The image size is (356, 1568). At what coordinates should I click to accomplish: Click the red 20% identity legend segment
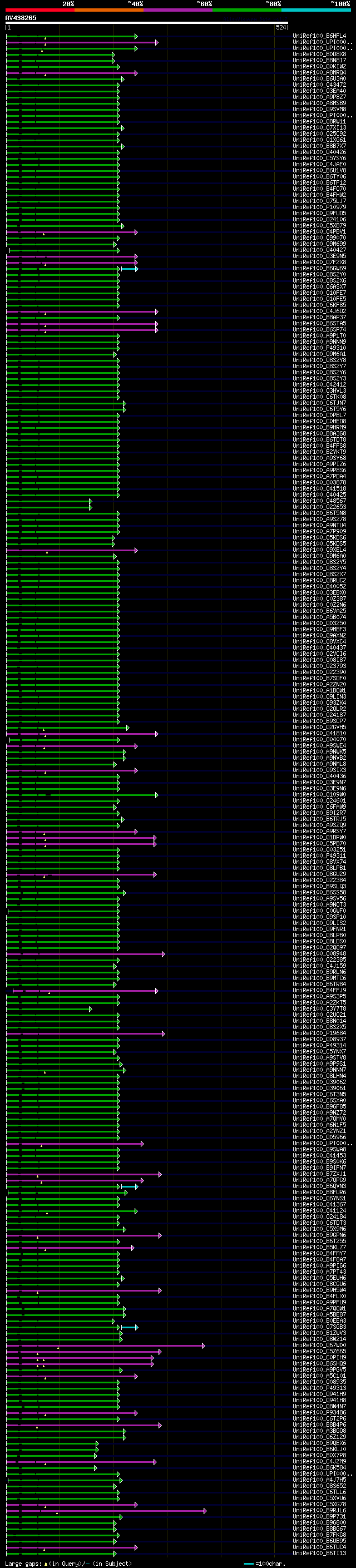click(40, 10)
